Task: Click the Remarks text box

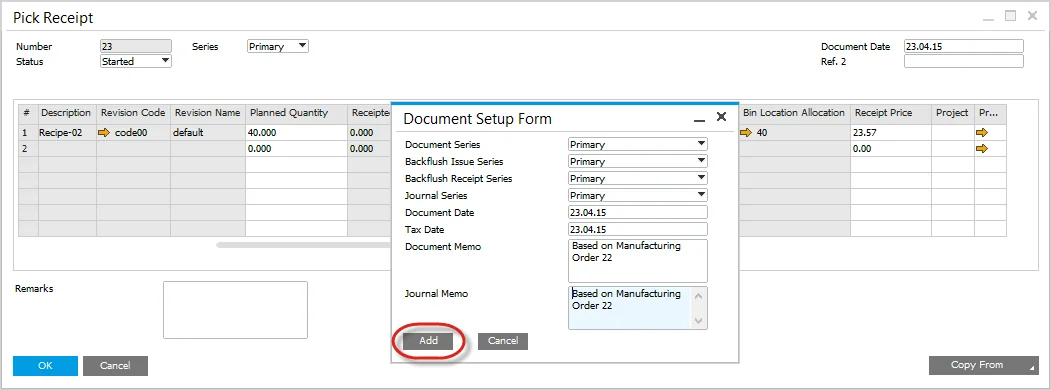Action: click(235, 310)
